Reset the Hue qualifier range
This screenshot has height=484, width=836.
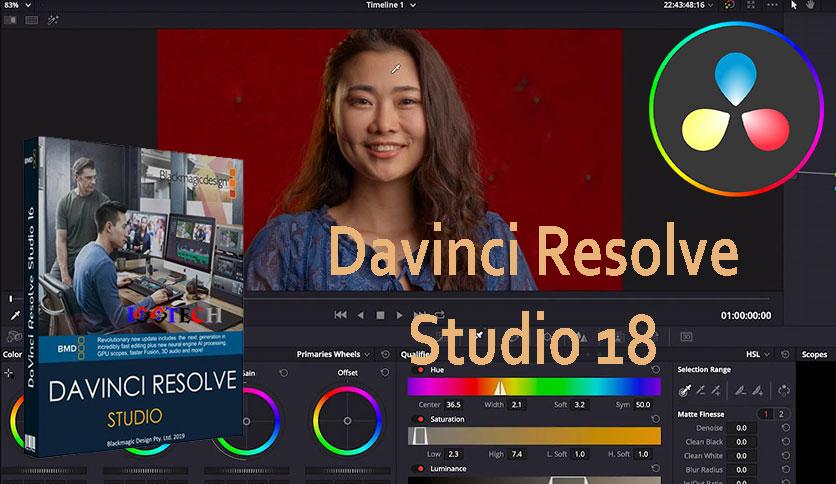coord(655,369)
